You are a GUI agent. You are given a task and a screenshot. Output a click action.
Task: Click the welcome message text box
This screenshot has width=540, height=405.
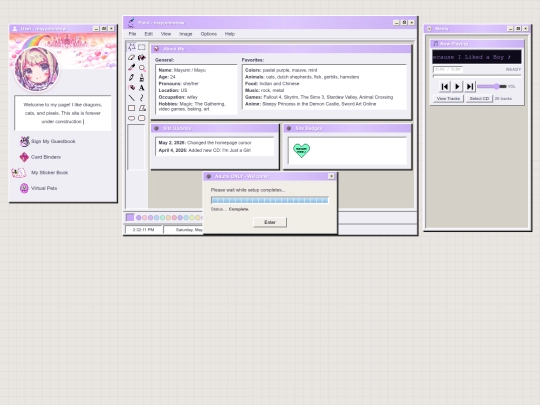63,113
